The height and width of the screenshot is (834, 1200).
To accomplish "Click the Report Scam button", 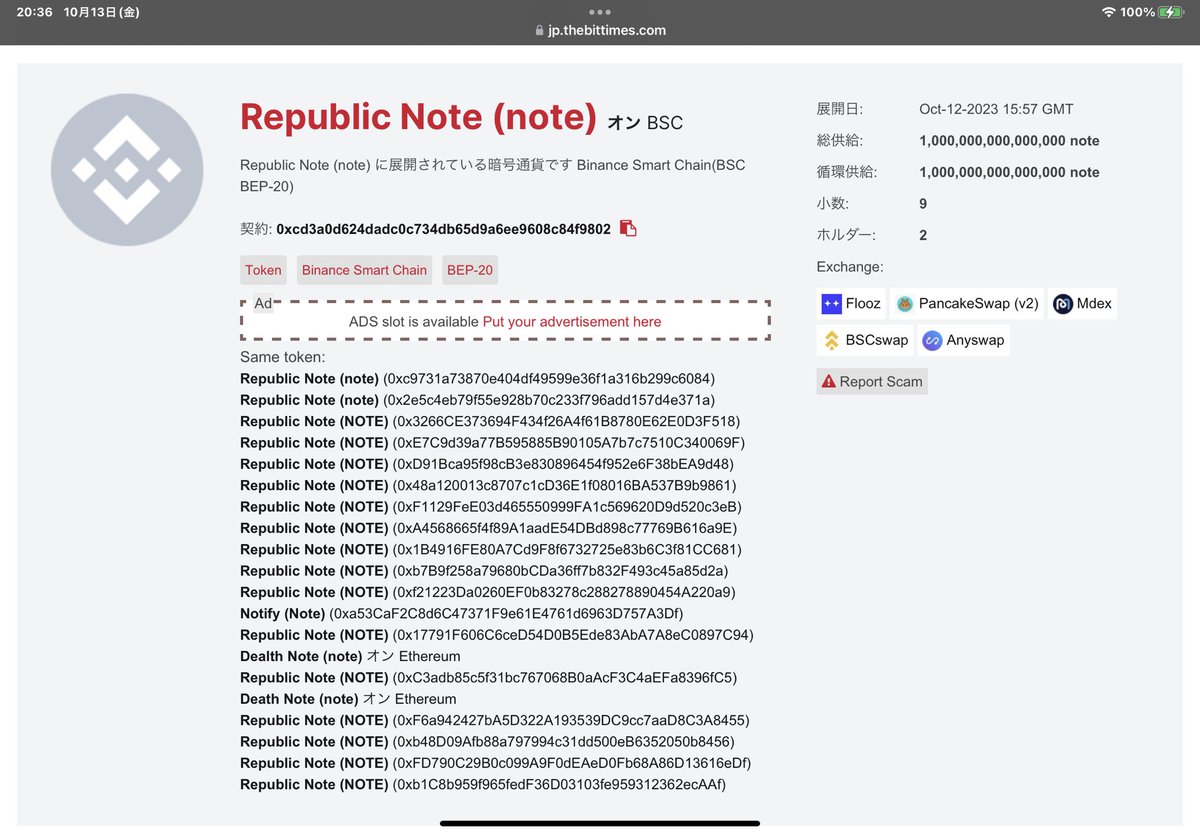I will (x=872, y=381).
